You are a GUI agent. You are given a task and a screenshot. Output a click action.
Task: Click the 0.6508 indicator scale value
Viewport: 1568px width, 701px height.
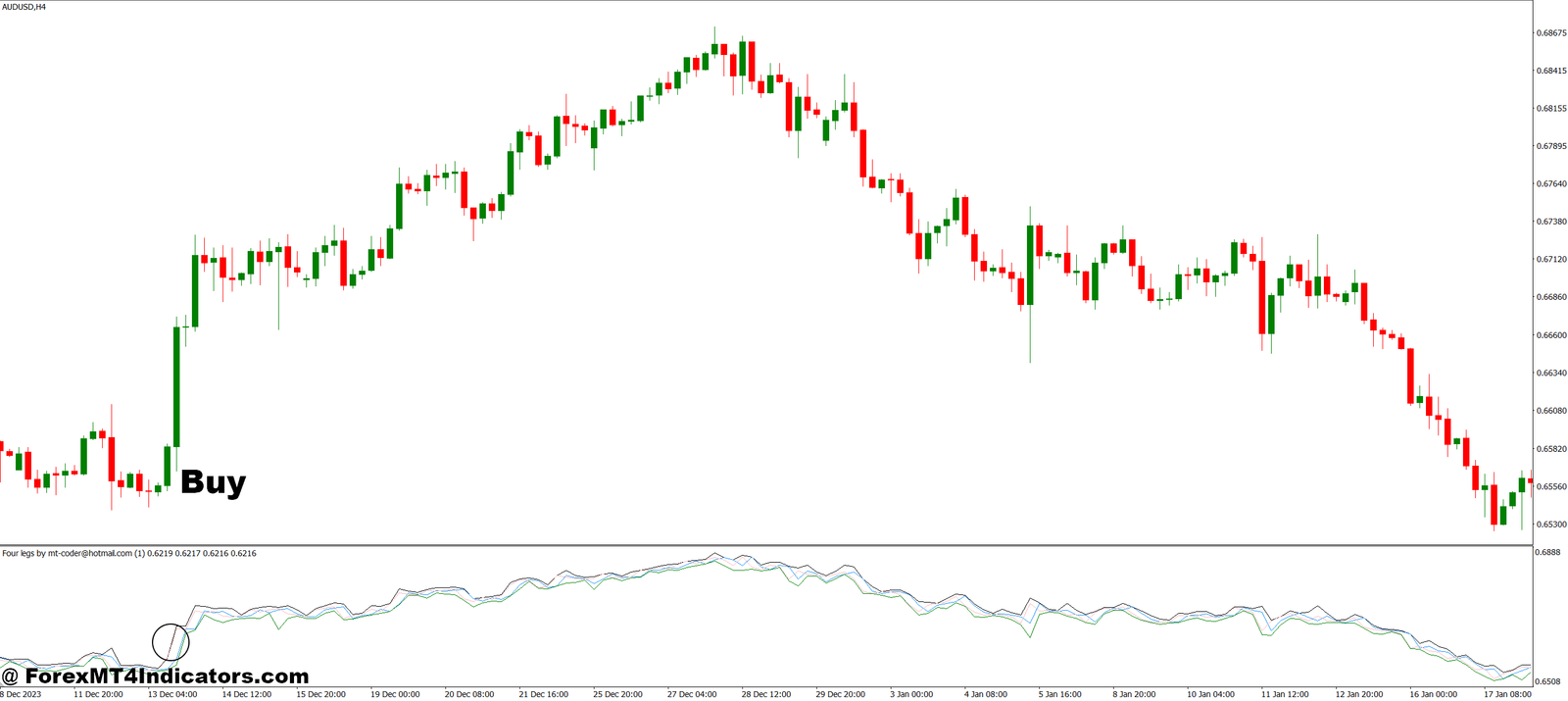tap(1548, 681)
